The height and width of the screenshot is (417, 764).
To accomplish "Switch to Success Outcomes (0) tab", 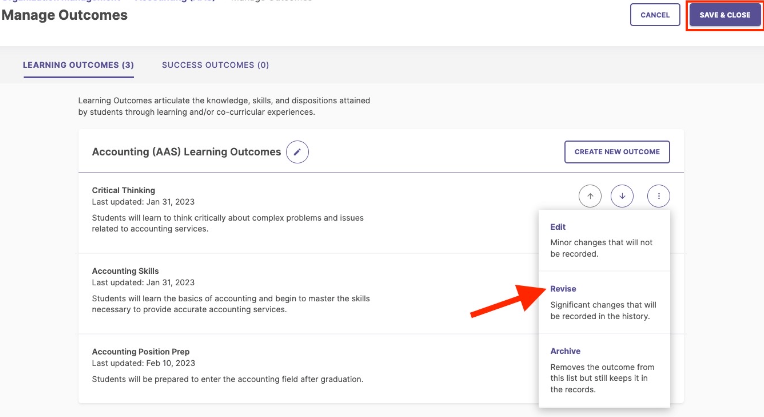I will [x=215, y=65].
